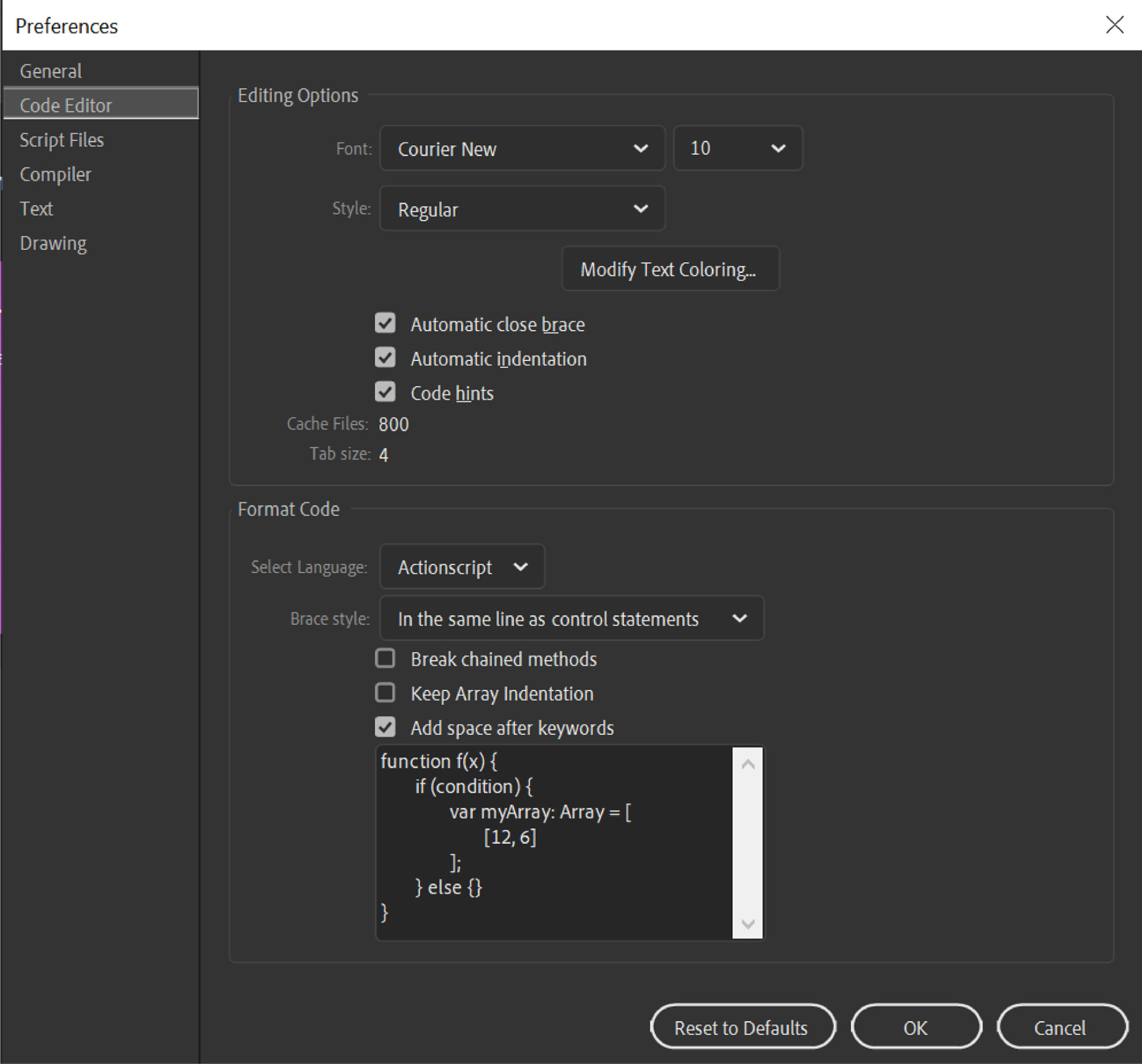Uncheck Add space after keywords
Screen dimensions: 1142x1064
(385, 727)
